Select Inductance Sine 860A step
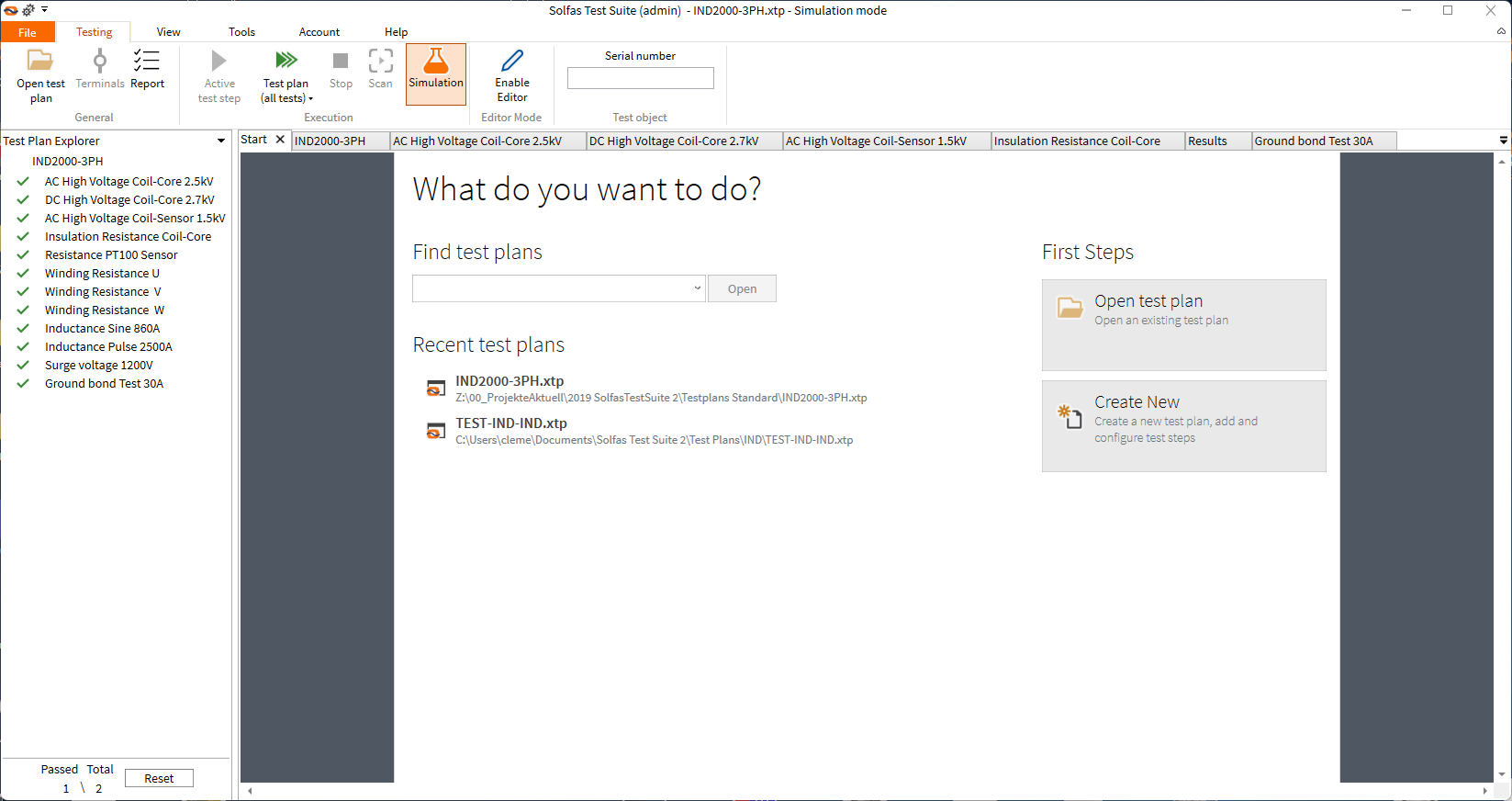1512x801 pixels. point(102,328)
